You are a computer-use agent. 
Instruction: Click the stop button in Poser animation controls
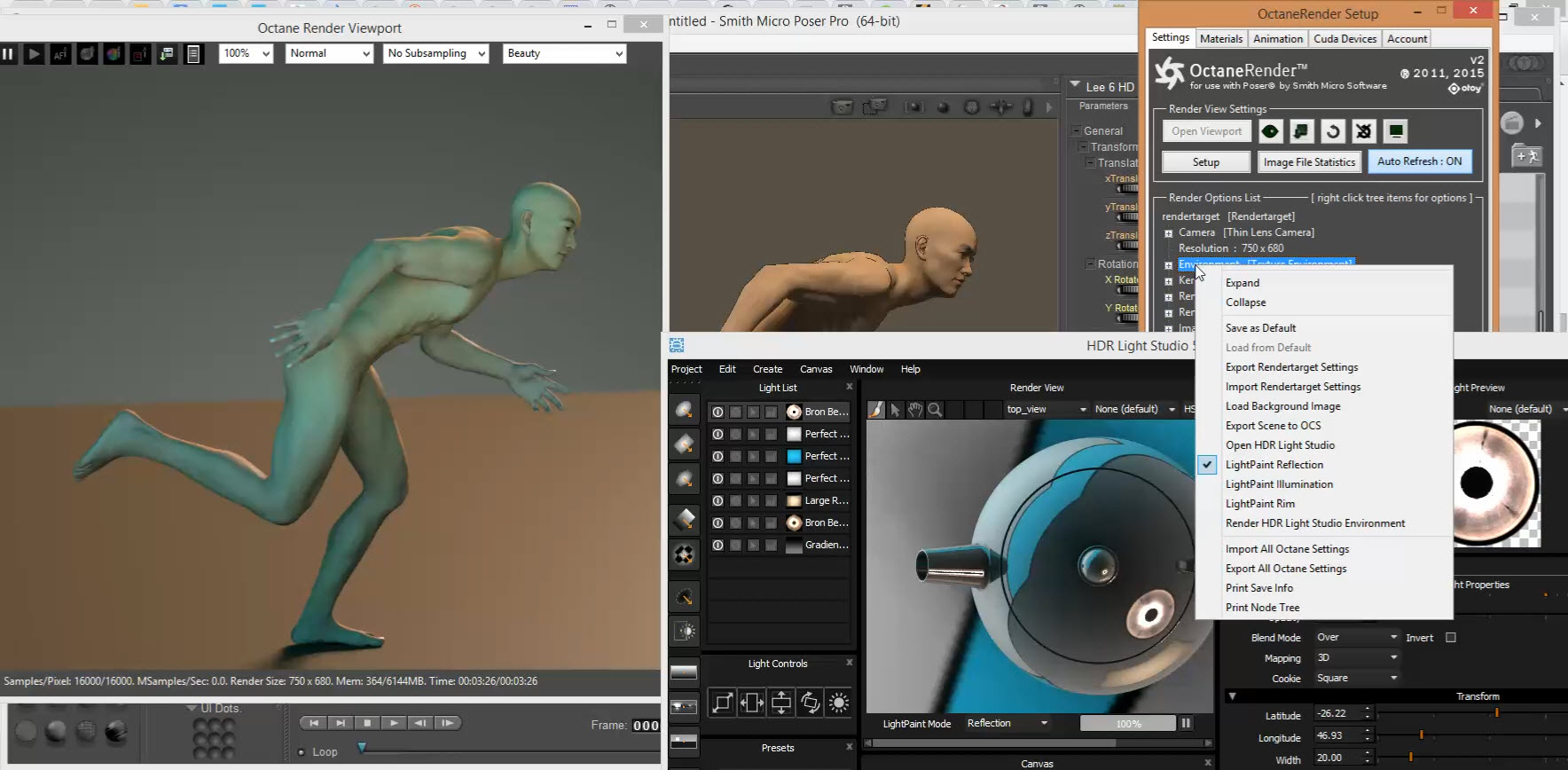point(367,723)
